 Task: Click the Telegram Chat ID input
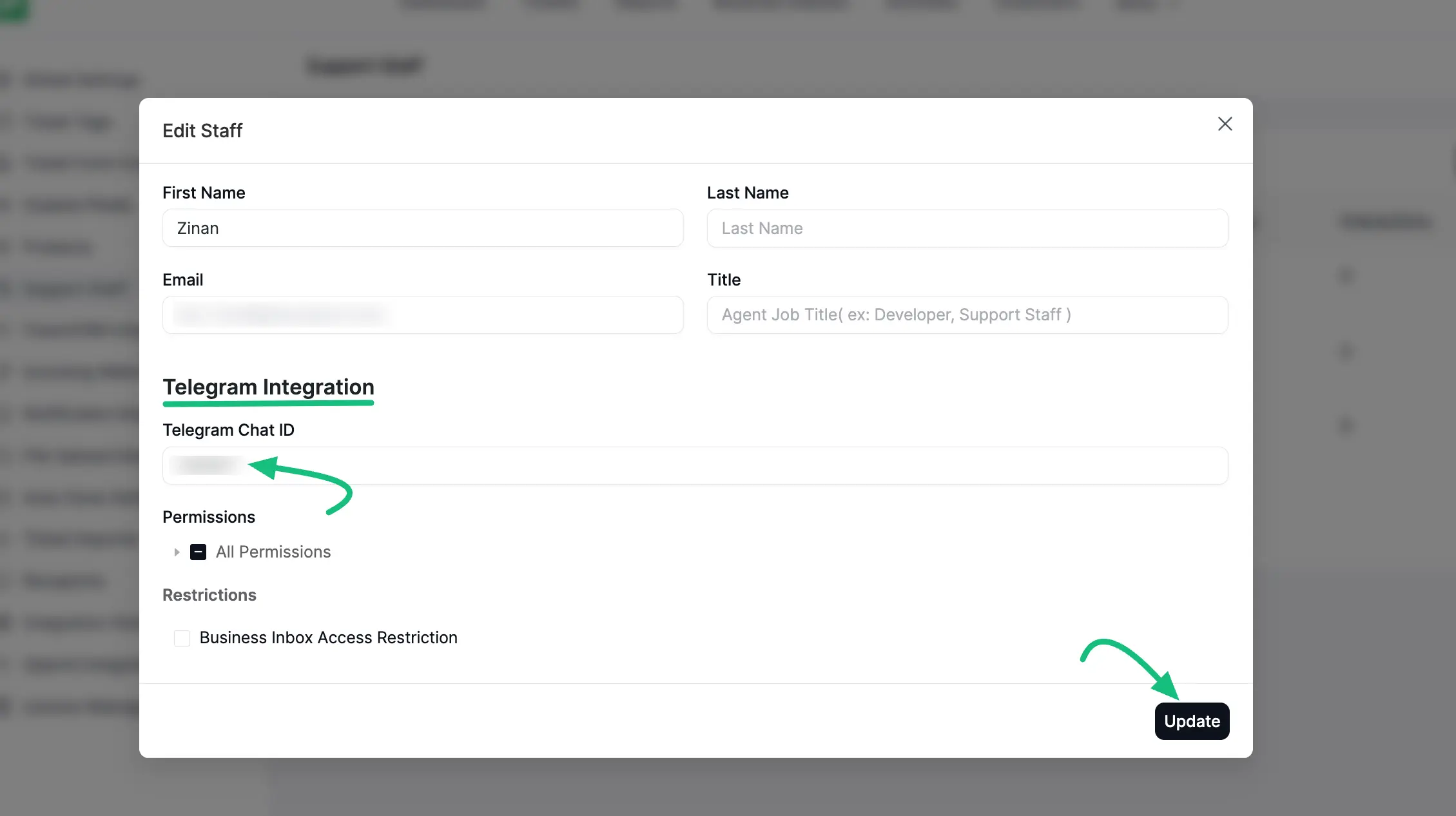(695, 465)
